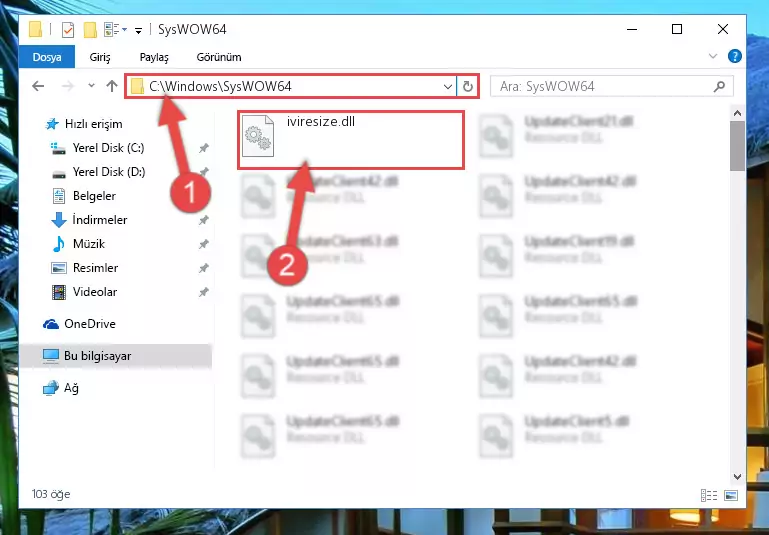Click the pin icon next to Resimler
Image resolution: width=769 pixels, height=535 pixels.
point(204,268)
